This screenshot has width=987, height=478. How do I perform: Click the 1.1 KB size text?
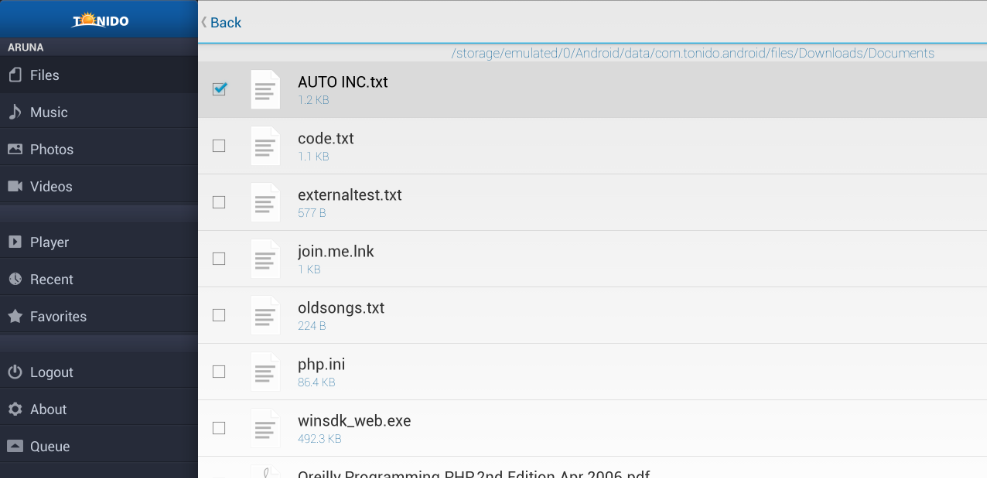click(x=313, y=156)
